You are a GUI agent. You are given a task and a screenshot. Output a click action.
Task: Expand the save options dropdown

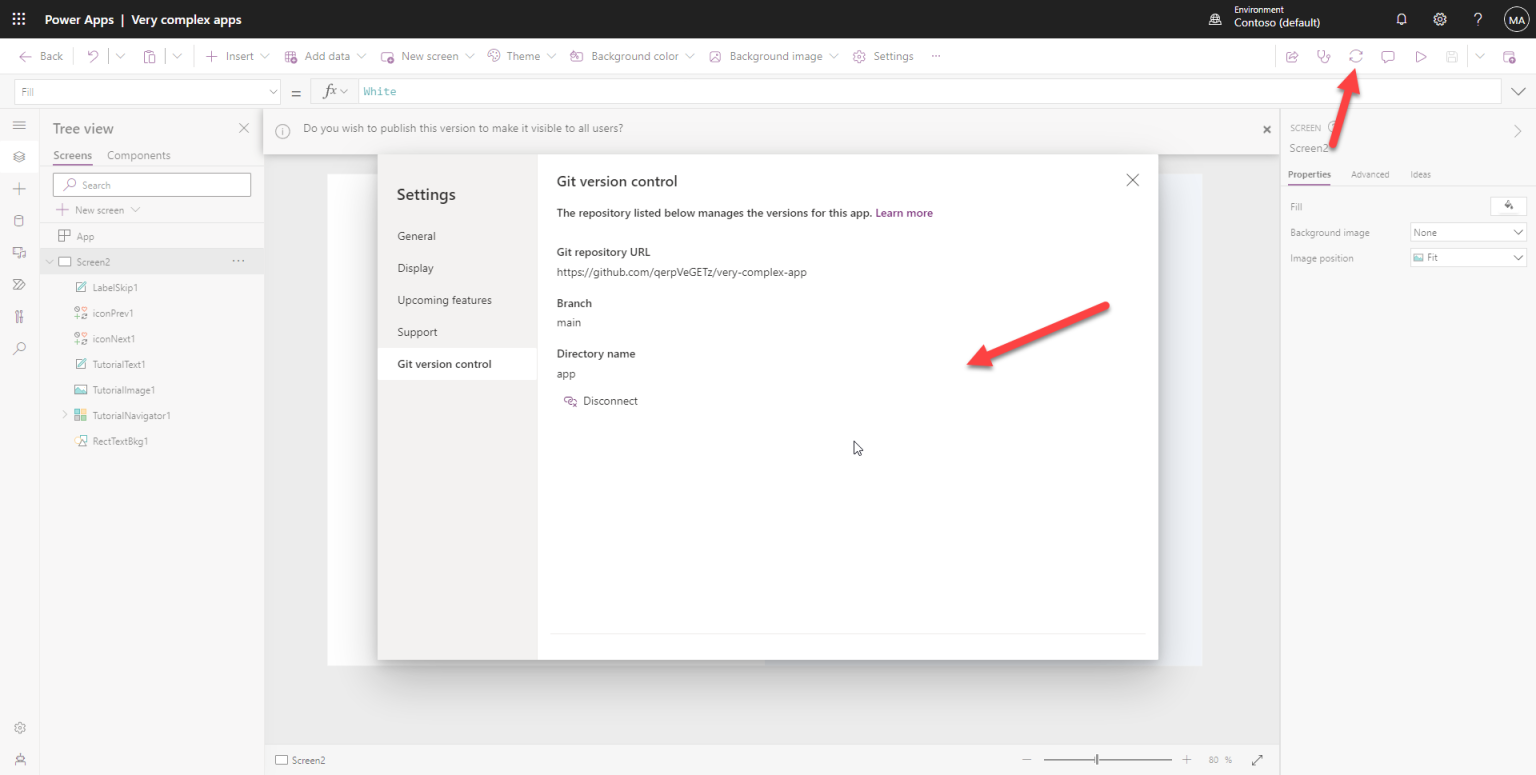click(x=1480, y=56)
